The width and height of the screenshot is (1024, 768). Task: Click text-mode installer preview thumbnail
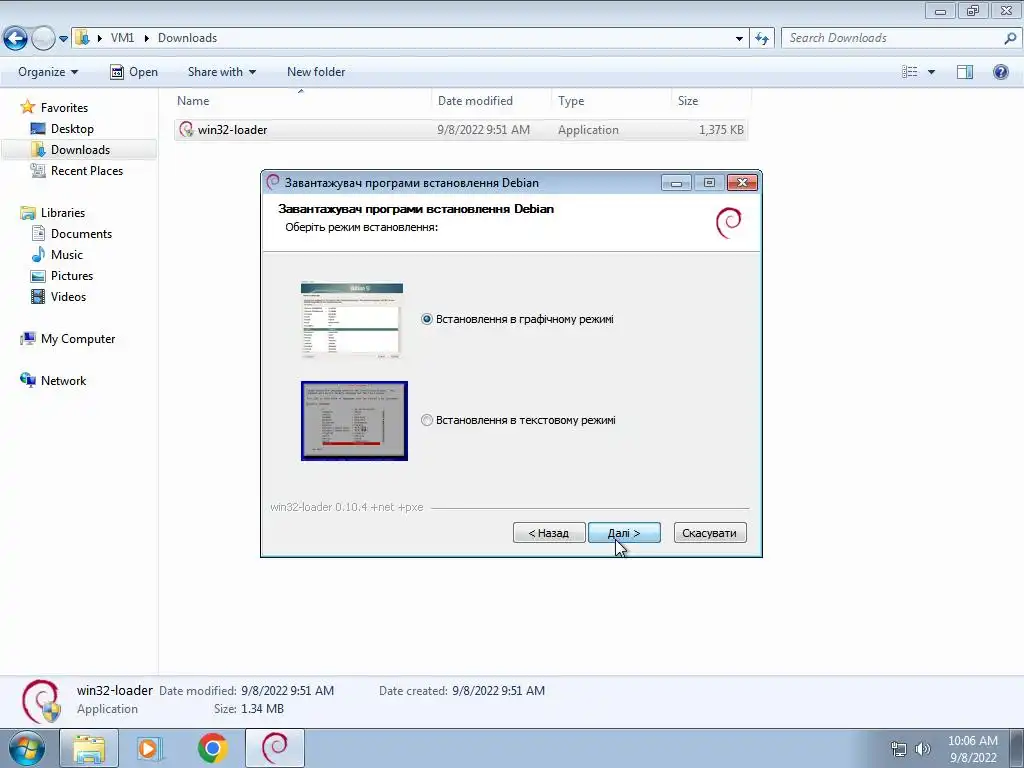(x=354, y=421)
